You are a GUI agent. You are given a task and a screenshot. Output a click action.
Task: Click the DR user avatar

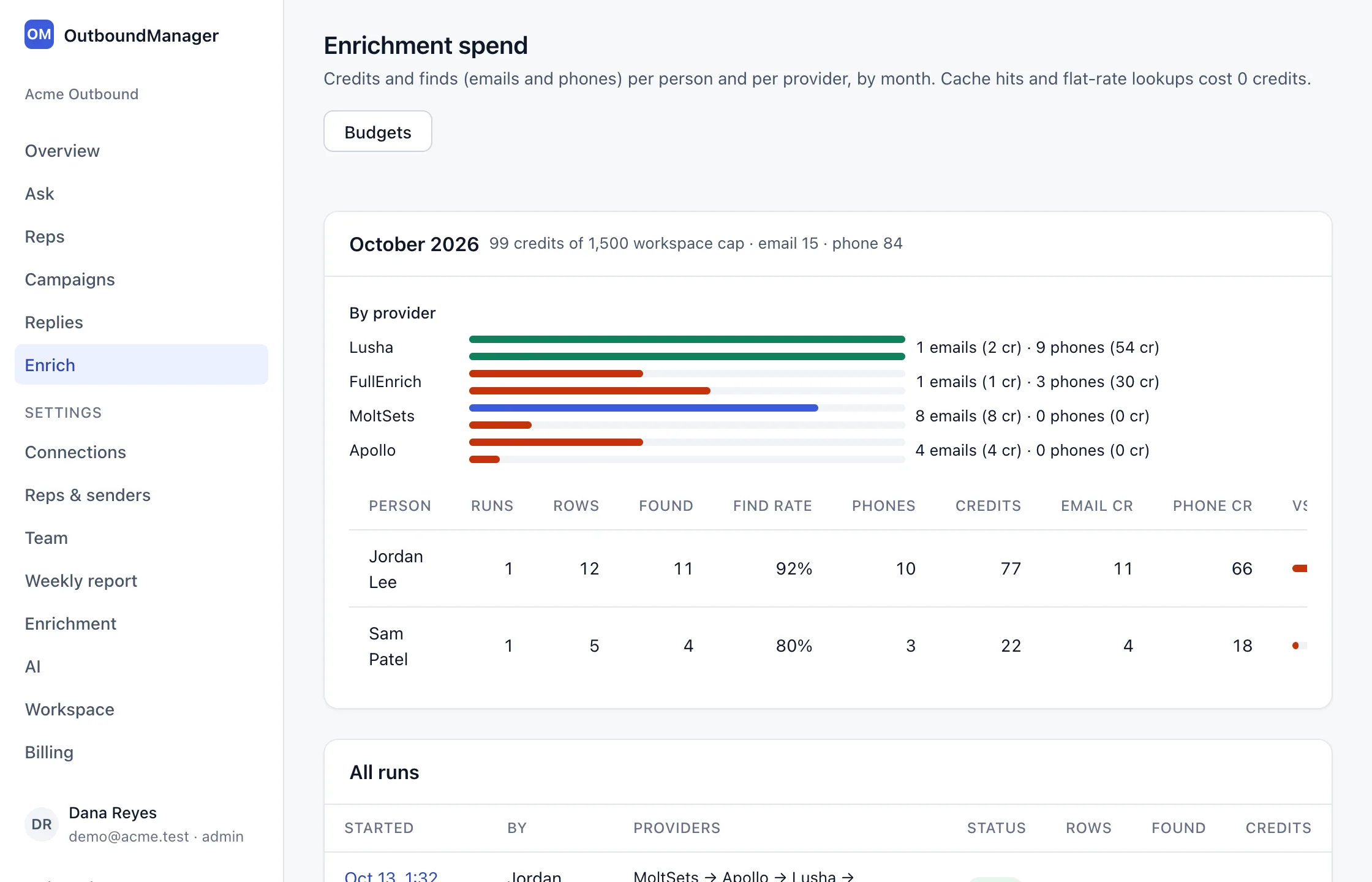tap(41, 824)
